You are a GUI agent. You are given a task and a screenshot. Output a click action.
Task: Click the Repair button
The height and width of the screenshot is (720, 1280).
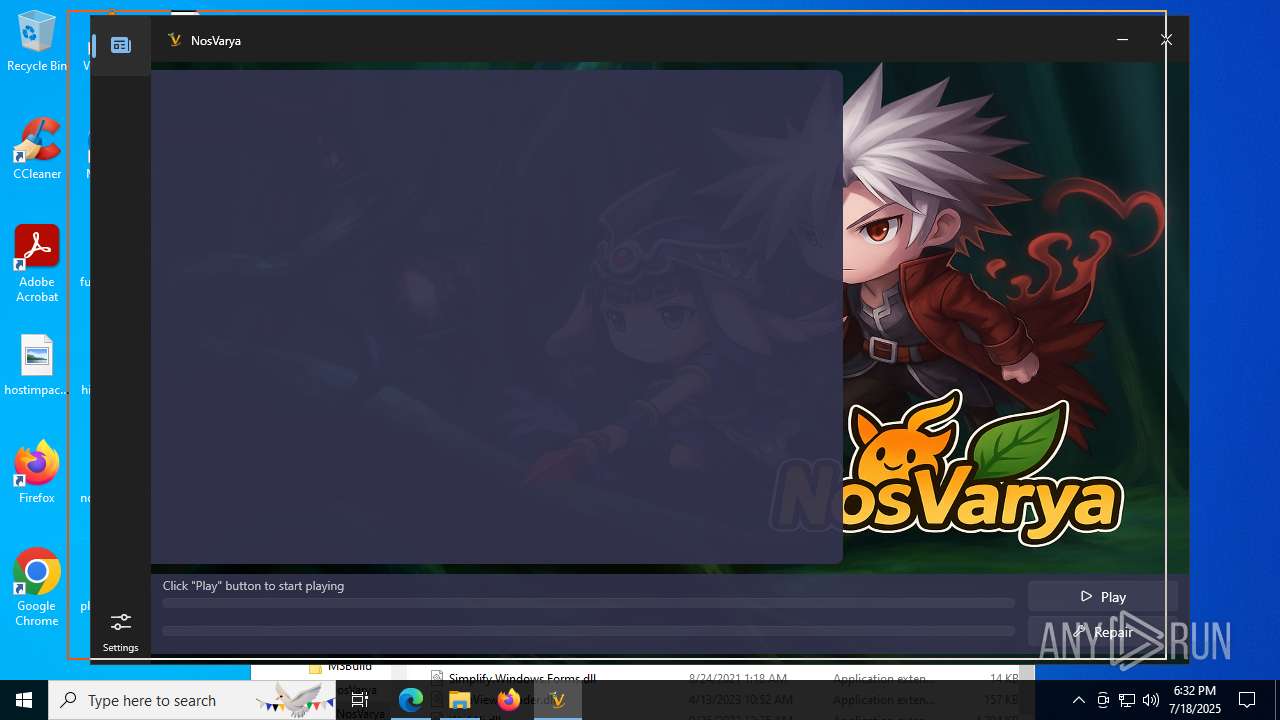tap(1102, 632)
